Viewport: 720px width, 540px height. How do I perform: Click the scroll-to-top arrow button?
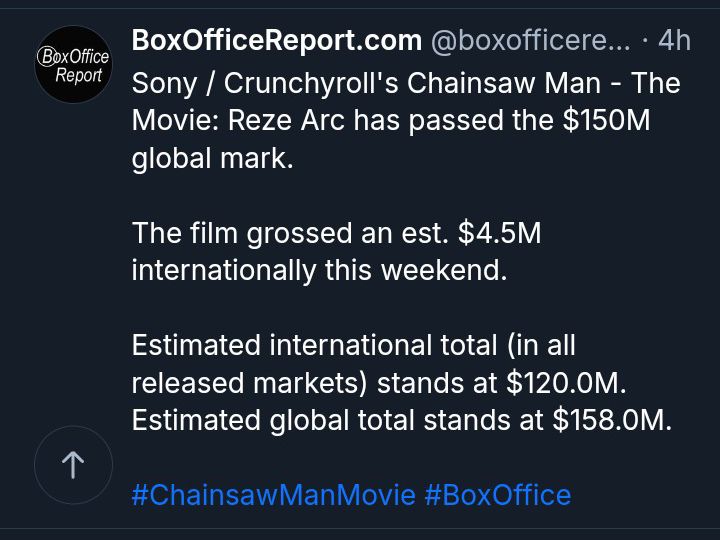pos(73,464)
